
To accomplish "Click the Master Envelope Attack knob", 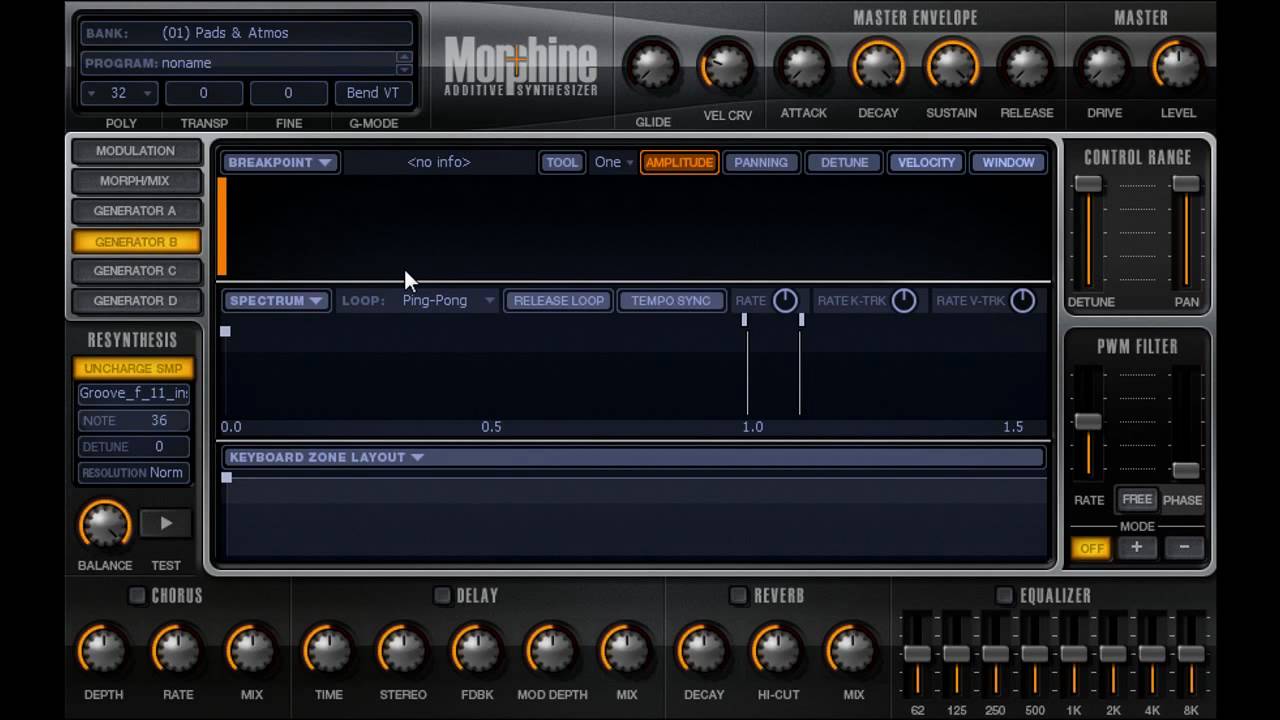I will click(803, 67).
